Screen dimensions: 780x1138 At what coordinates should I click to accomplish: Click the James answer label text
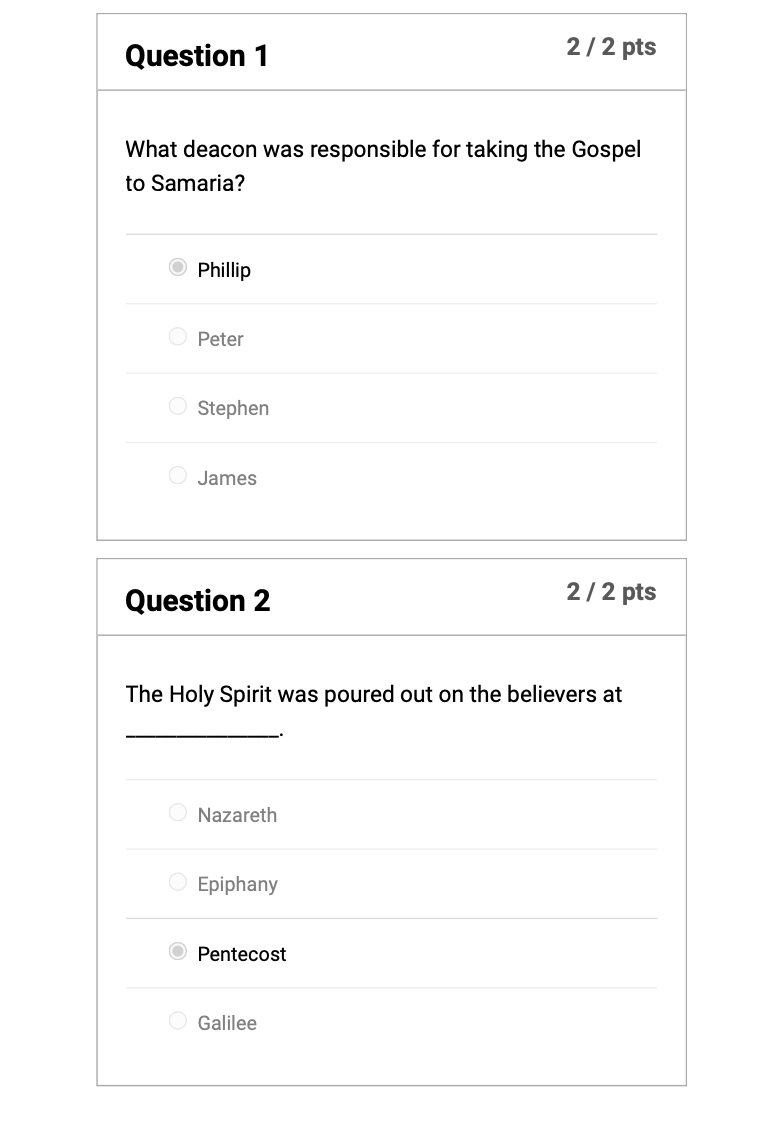(227, 478)
